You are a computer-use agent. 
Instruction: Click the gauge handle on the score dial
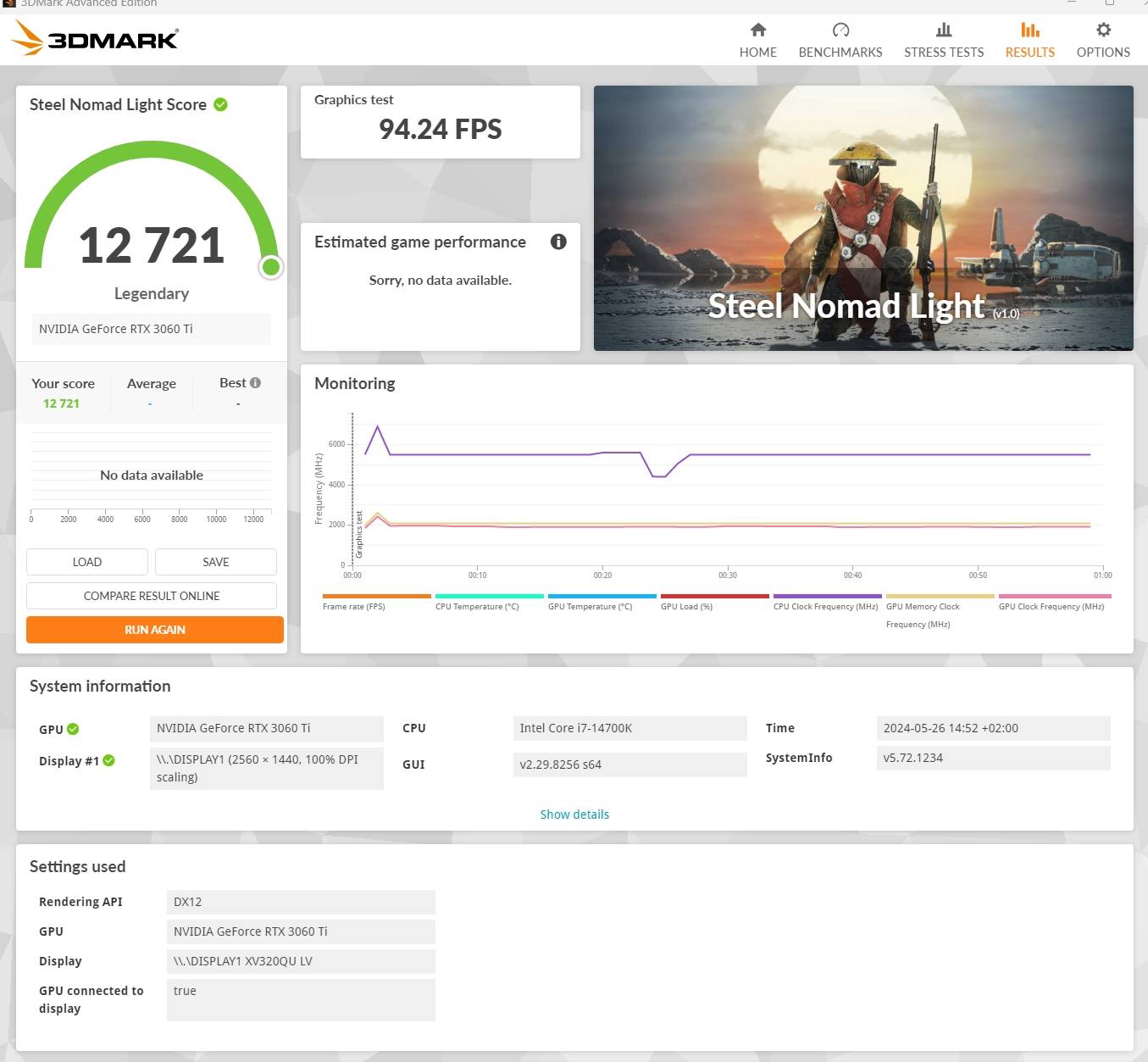click(271, 267)
